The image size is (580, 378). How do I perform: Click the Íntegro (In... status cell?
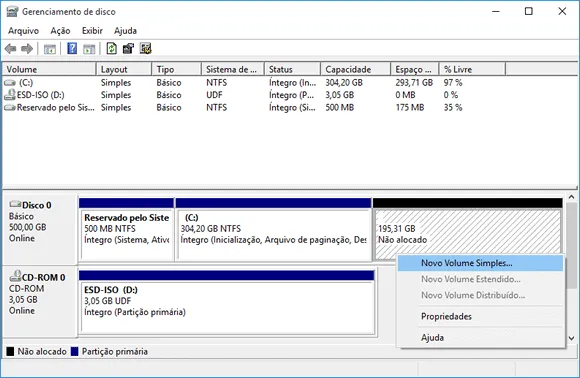point(293,82)
